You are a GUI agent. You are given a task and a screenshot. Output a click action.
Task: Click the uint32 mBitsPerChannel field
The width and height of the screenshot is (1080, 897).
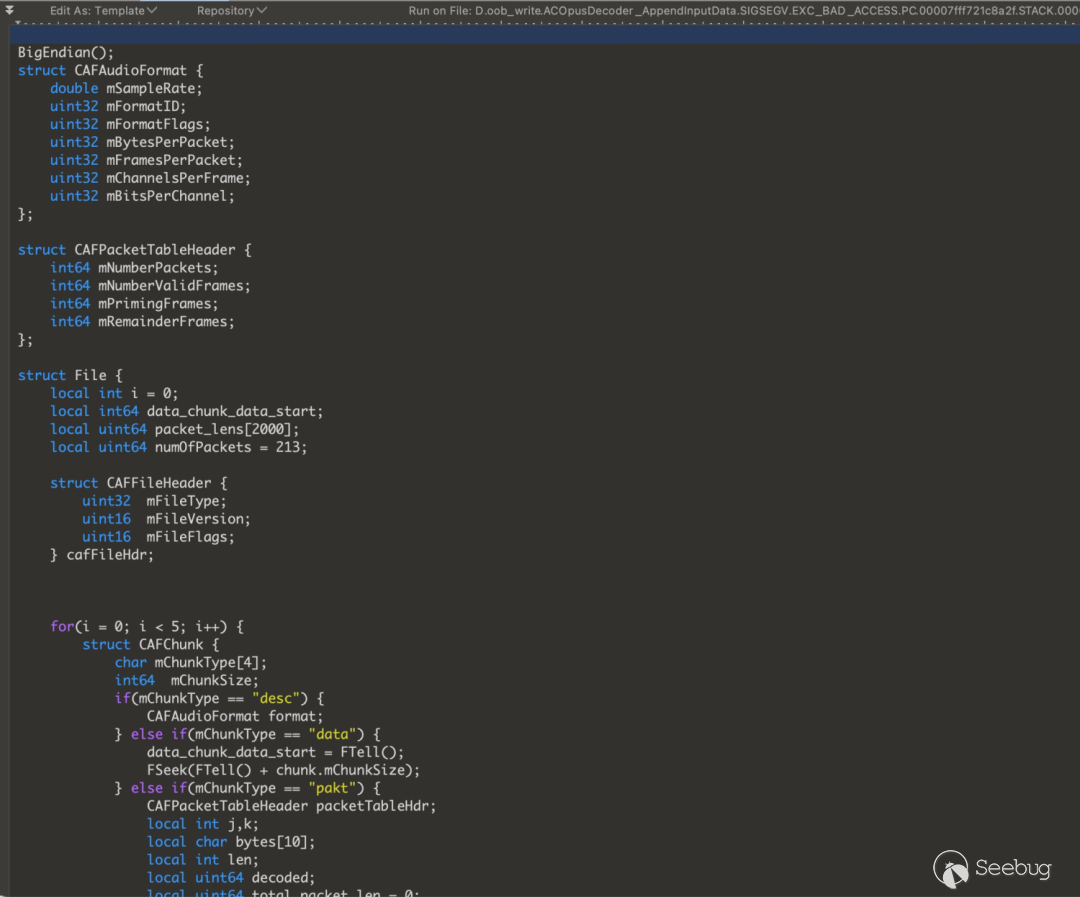point(142,196)
